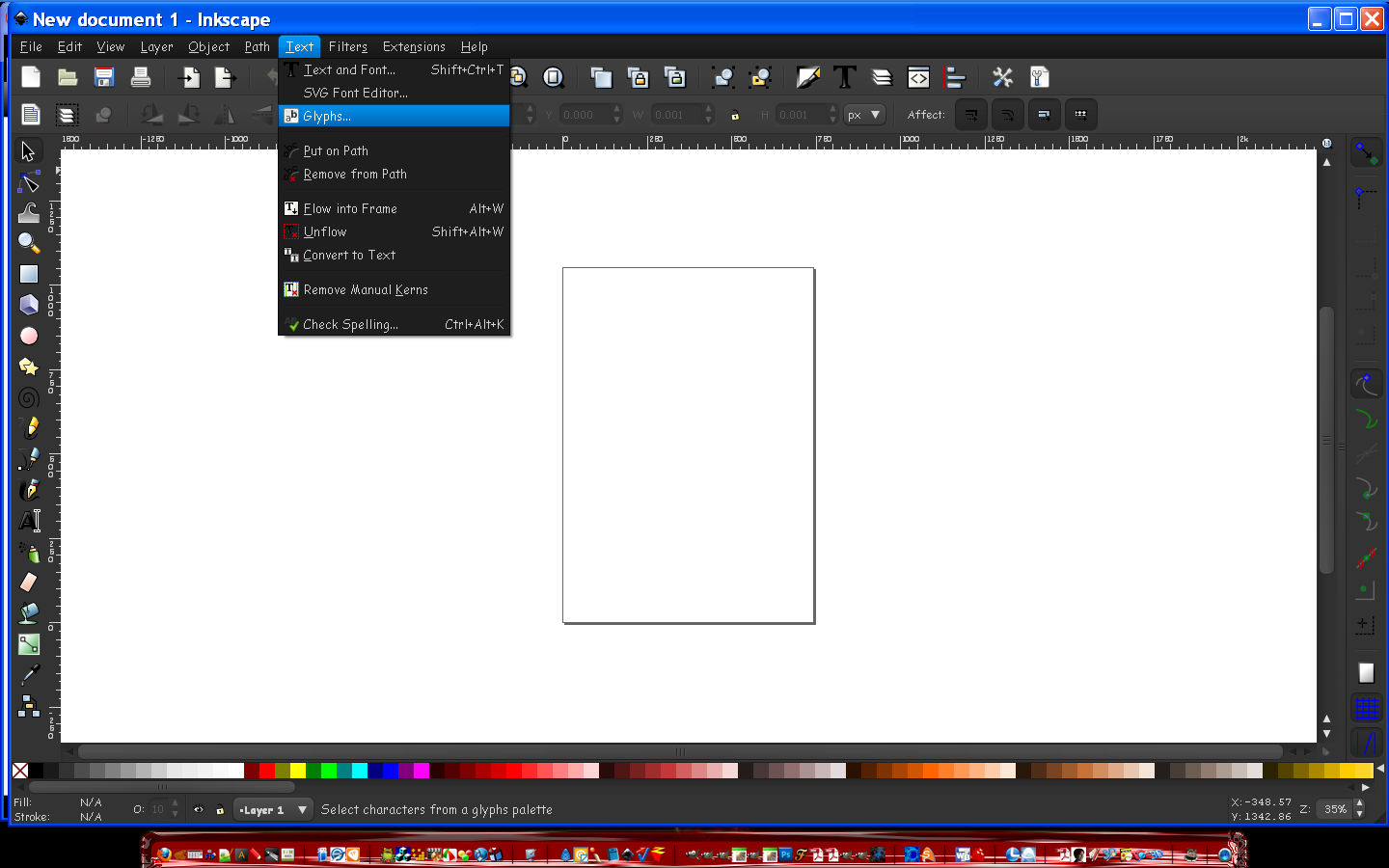Choose Glyphs... from Text menu
Screen dimensions: 1389x868
(395, 116)
